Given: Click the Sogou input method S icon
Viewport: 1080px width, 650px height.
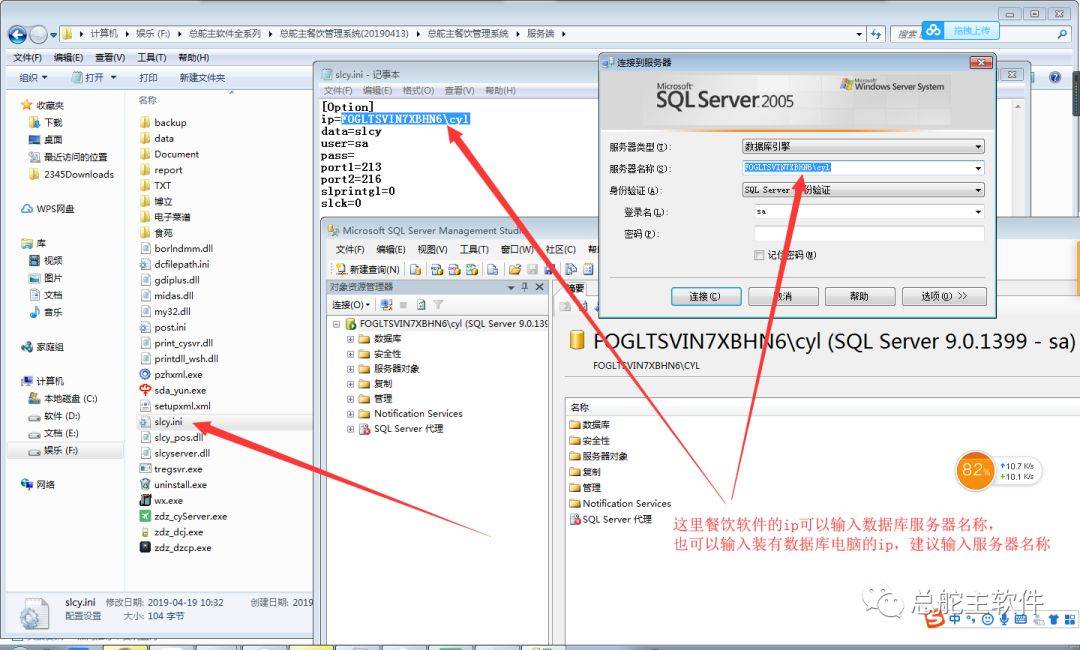Looking at the screenshot, I should click(934, 620).
